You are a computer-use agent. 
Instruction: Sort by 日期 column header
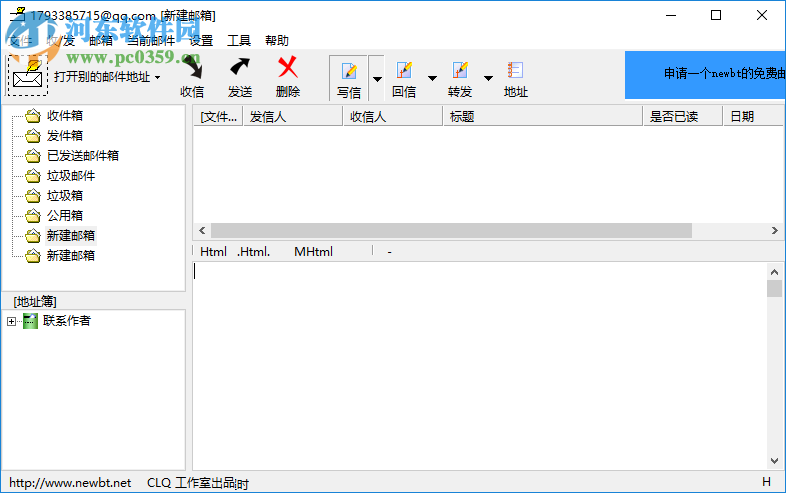tap(754, 117)
